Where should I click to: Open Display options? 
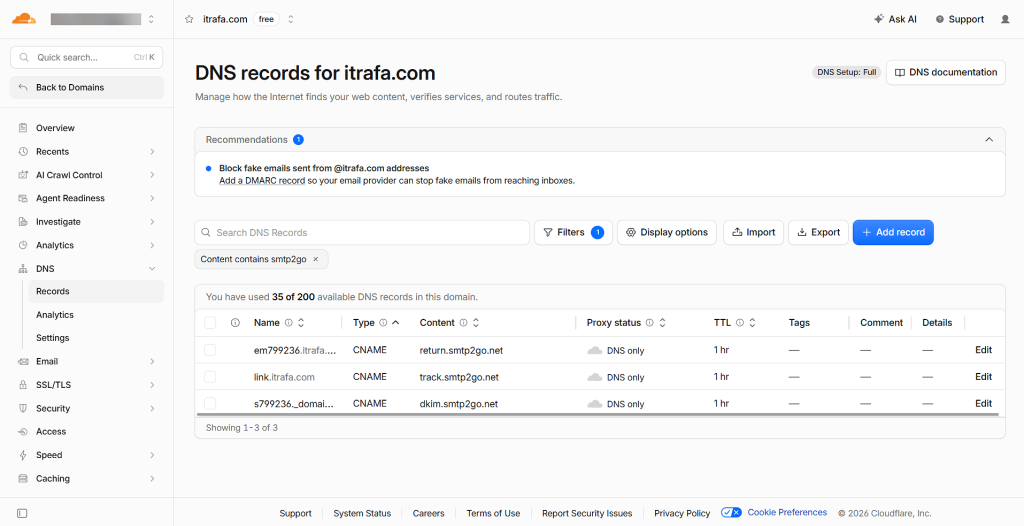(x=667, y=233)
